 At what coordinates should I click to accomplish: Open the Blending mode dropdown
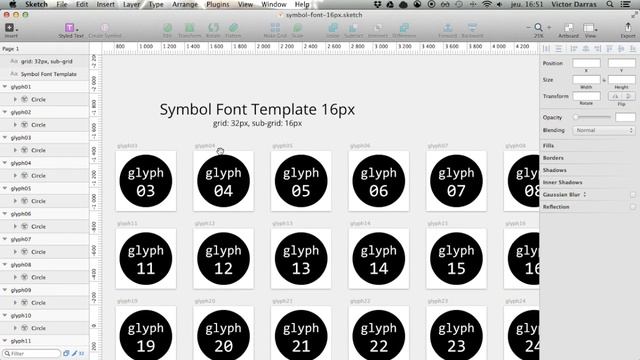[x=604, y=130]
